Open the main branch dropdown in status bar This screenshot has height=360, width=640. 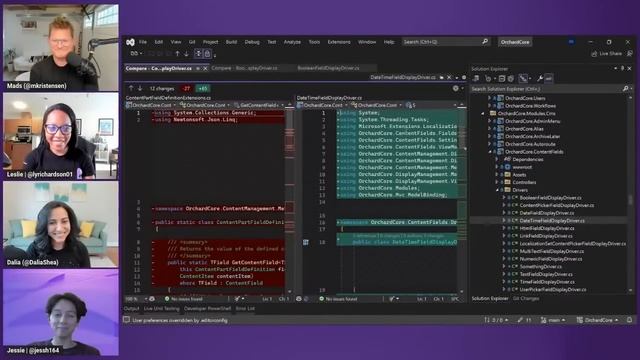coord(553,320)
